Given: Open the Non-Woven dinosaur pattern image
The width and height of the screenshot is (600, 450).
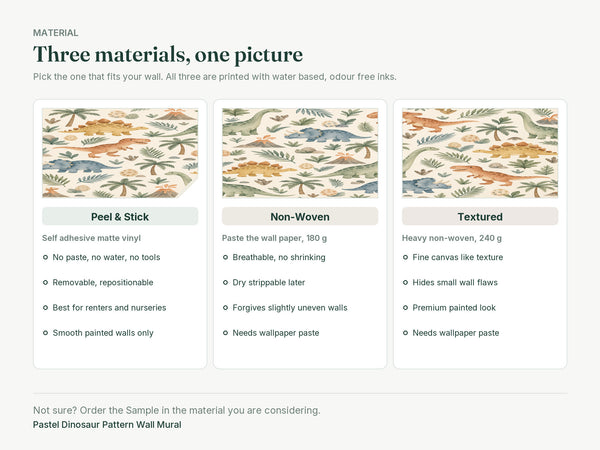Looking at the screenshot, I should pos(300,153).
